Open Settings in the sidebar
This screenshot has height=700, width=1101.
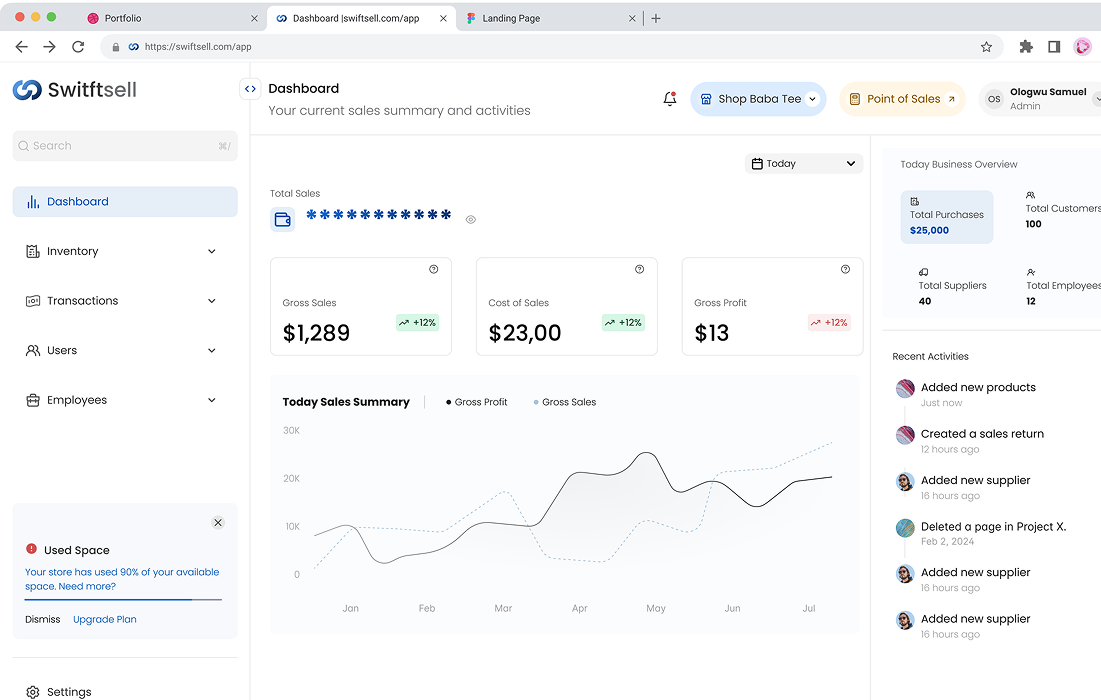pos(59,692)
